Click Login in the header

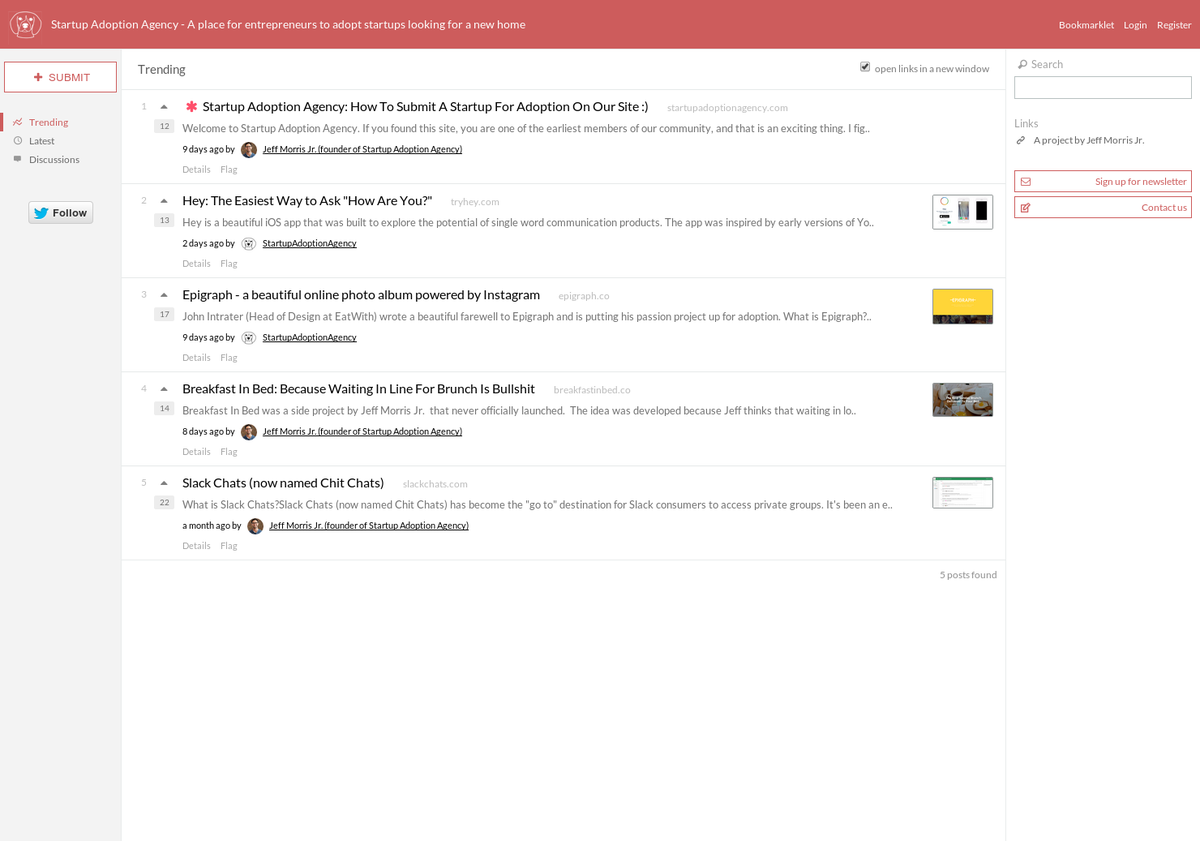click(1135, 25)
